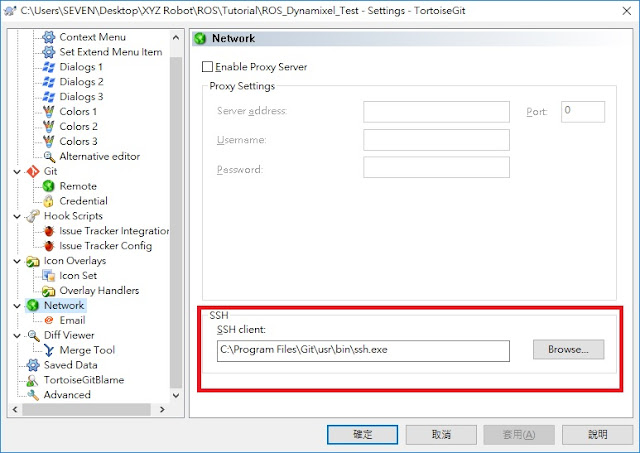Click the red Git logo icon
The image size is (640, 453).
click(x=33, y=171)
